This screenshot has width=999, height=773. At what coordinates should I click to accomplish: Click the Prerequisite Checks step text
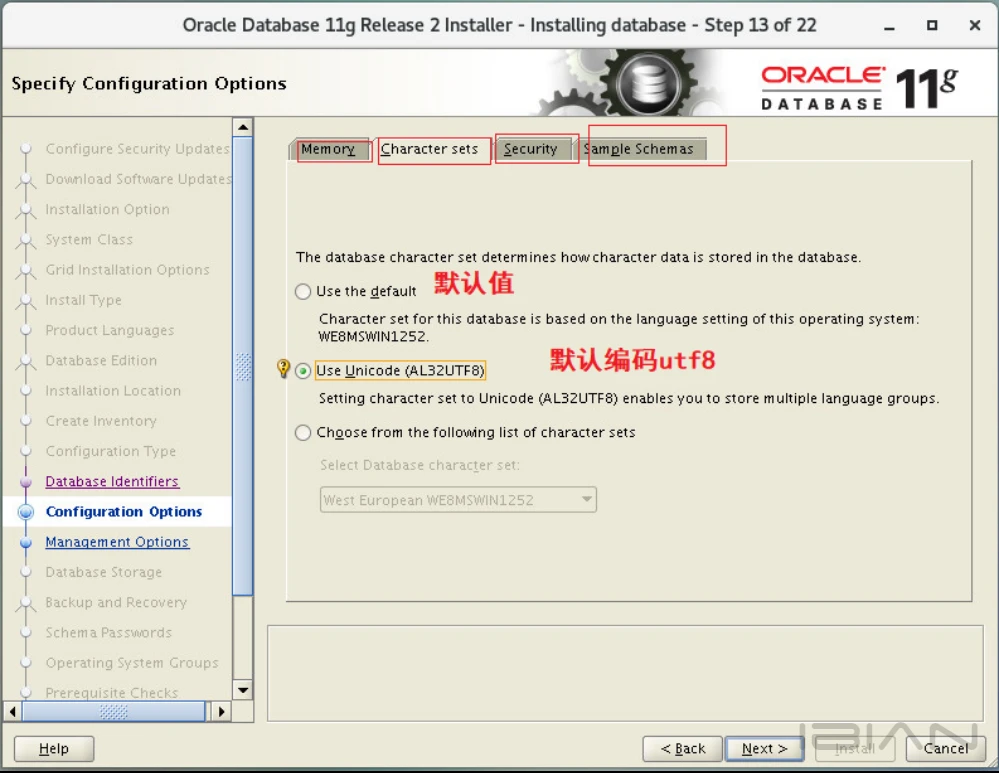point(112,693)
